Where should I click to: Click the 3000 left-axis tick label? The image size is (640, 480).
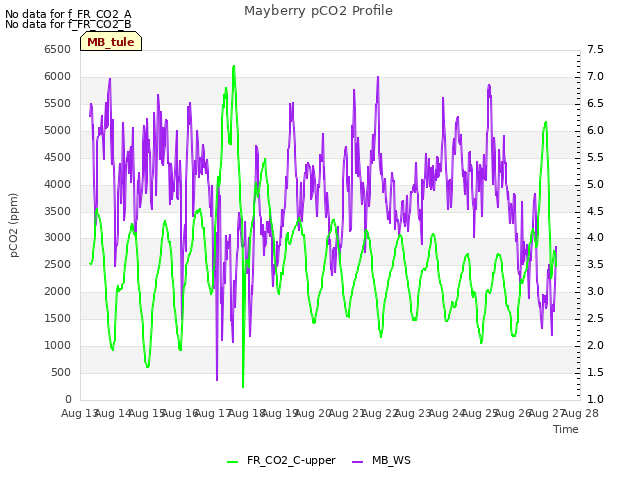pyautogui.click(x=58, y=238)
